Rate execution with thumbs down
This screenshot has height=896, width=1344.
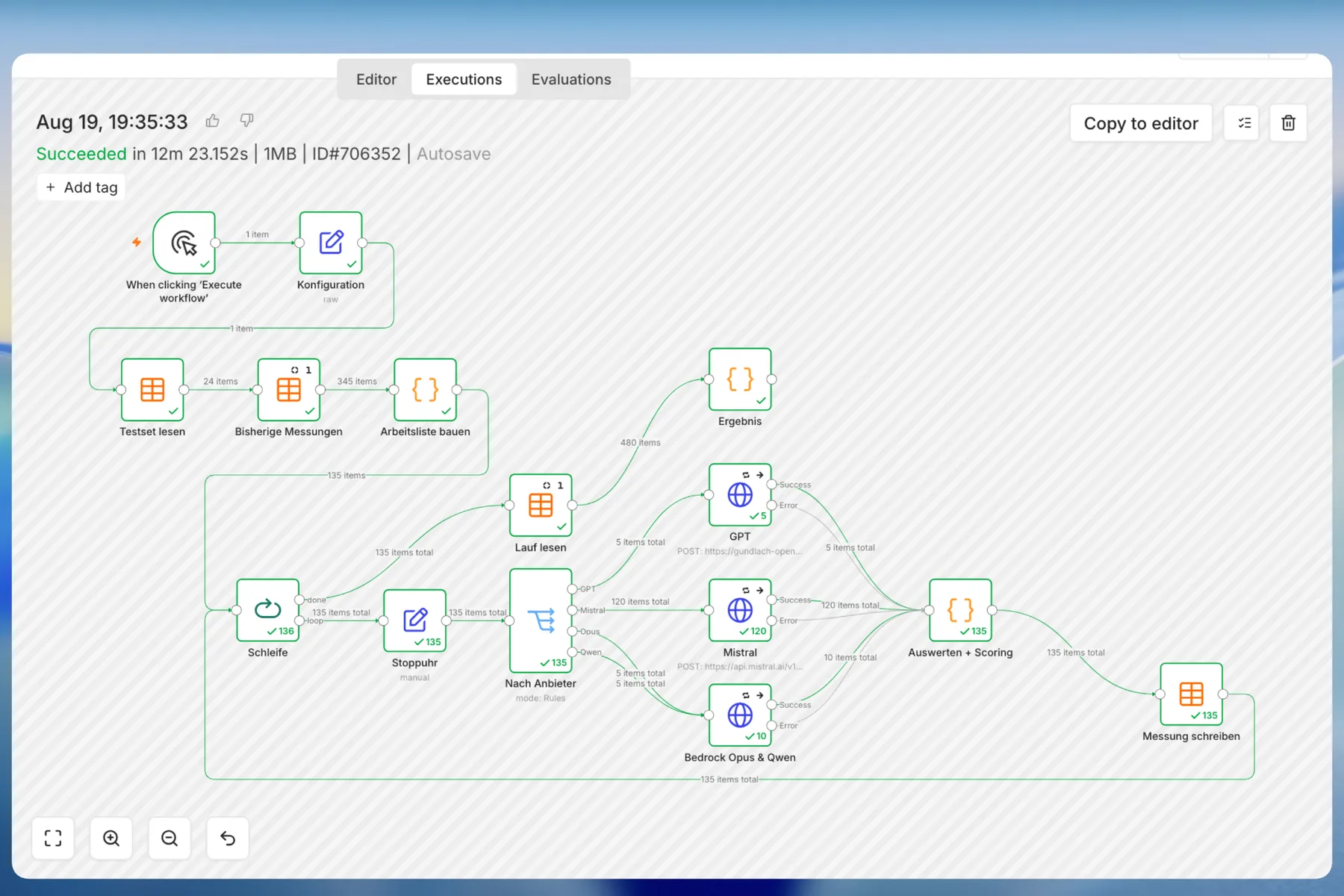246,120
